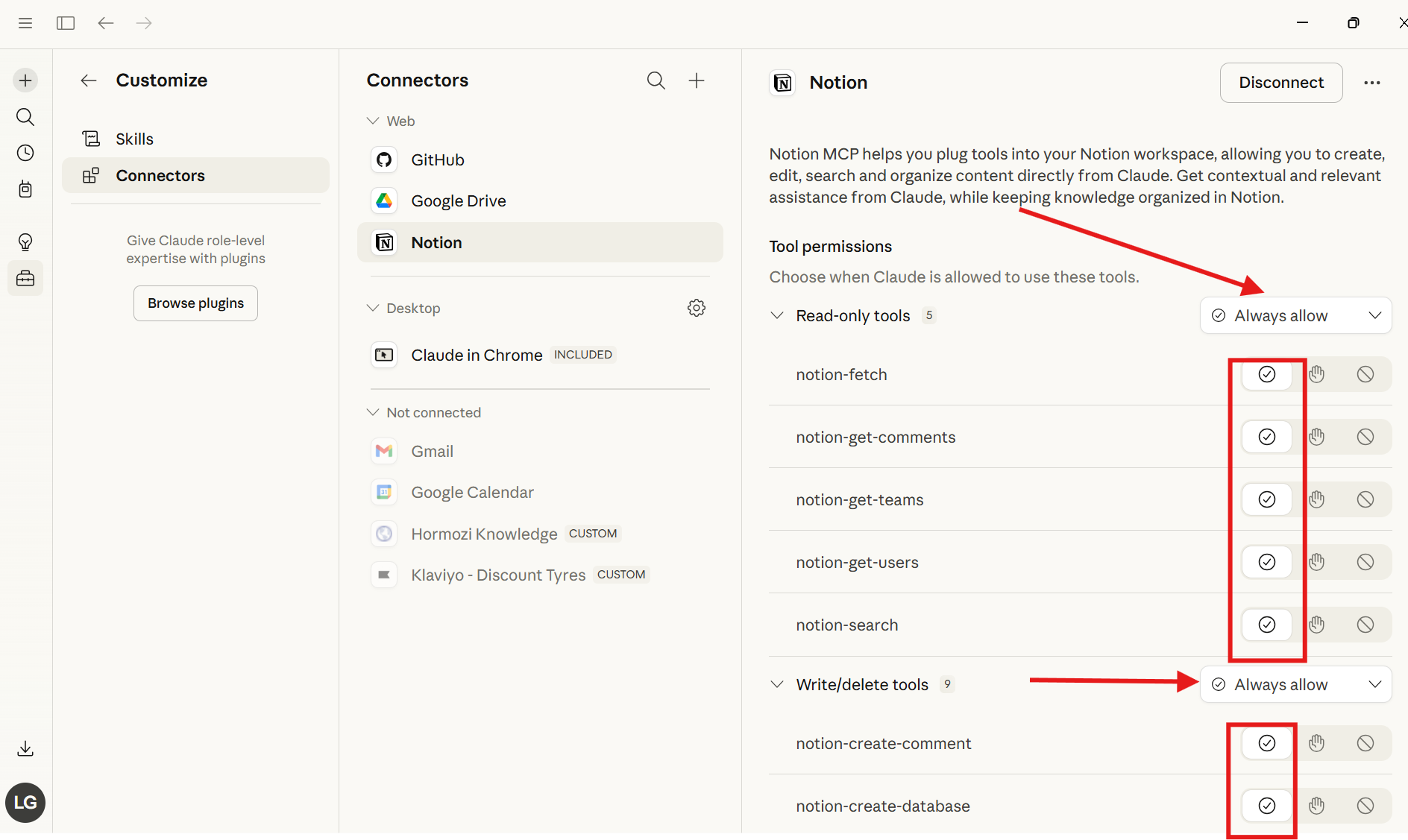Select the Google Drive connector
1408x840 pixels.
pos(540,200)
